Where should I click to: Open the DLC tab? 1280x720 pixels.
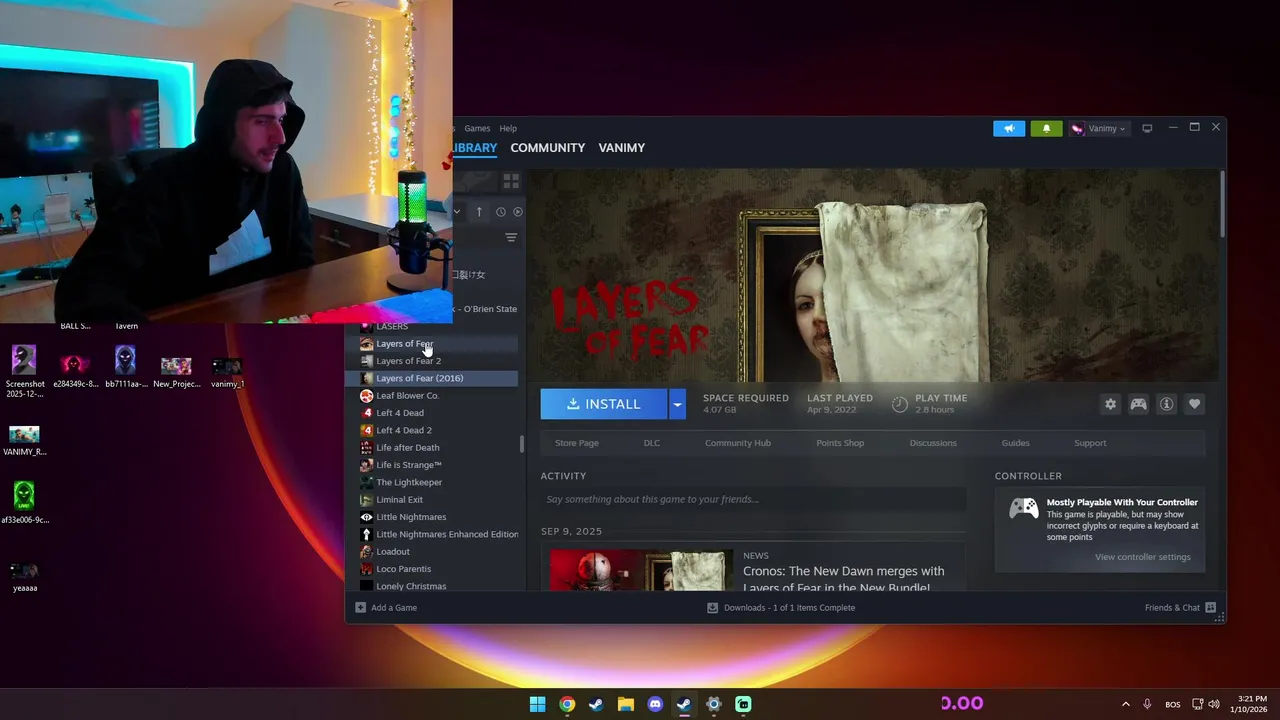pyautogui.click(x=652, y=443)
